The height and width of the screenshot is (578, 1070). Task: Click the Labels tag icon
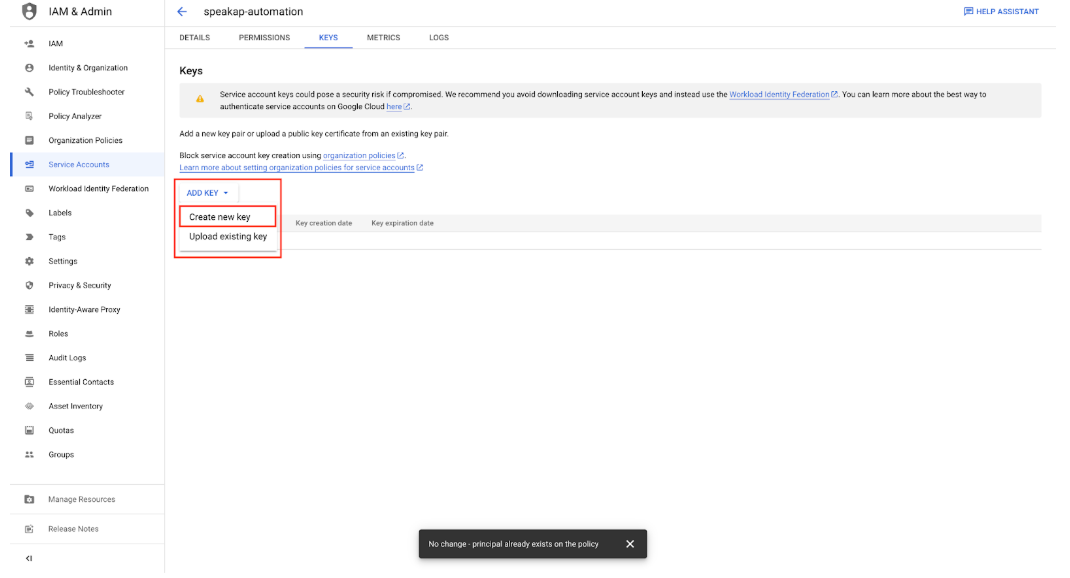tap(29, 213)
